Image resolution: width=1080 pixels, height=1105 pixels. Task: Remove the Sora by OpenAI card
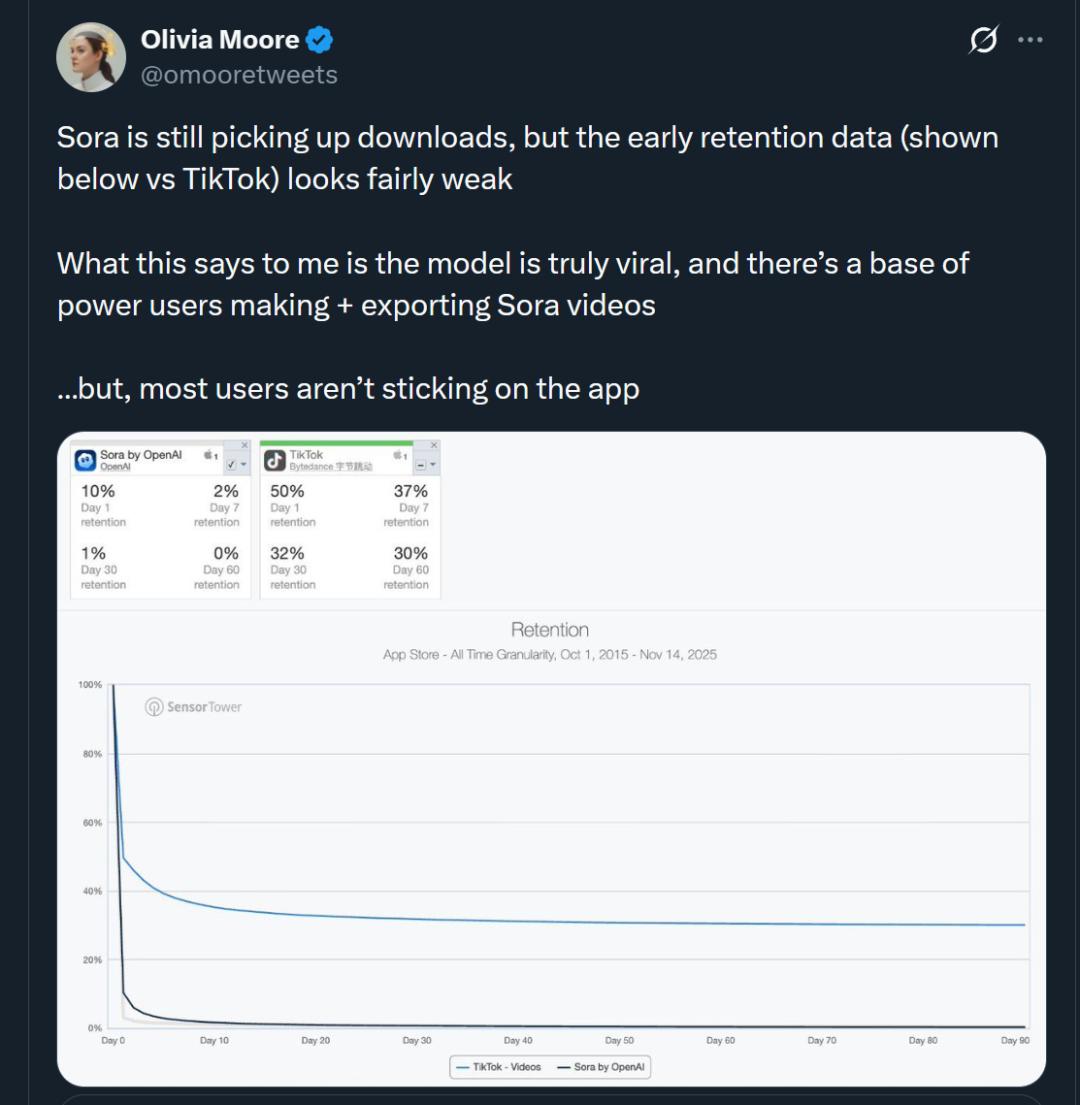coord(245,445)
